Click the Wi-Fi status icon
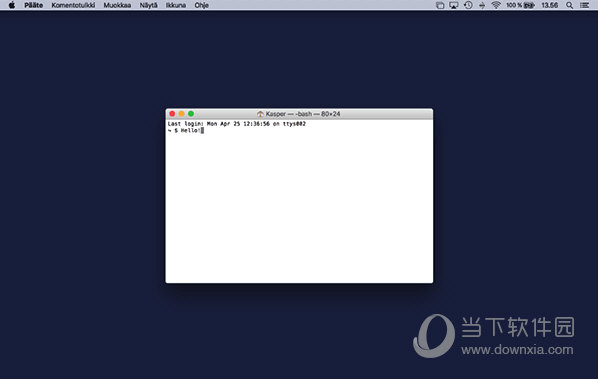The image size is (598, 379). 496,5
